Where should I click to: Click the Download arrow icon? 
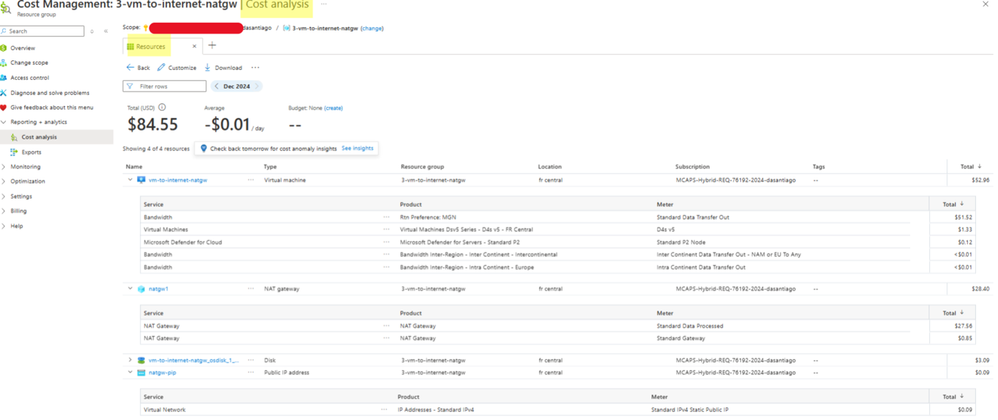point(207,67)
